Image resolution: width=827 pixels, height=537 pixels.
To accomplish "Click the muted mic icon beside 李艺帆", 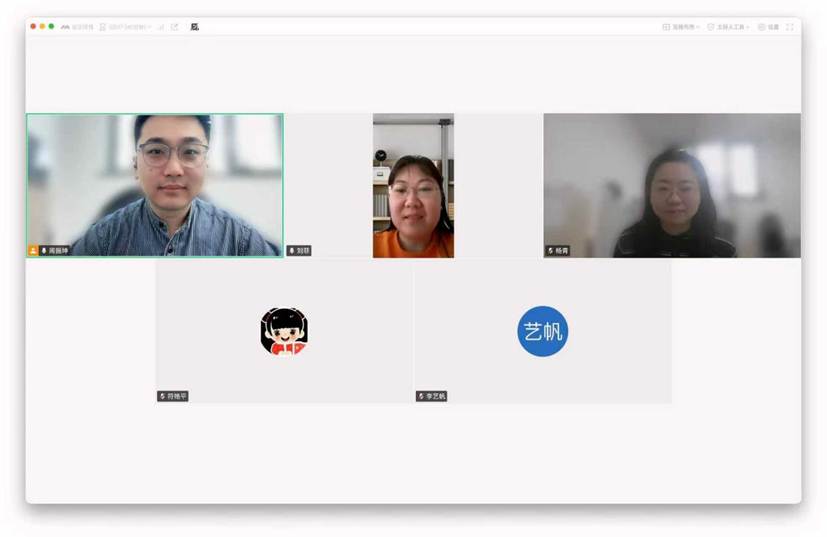I will point(421,396).
